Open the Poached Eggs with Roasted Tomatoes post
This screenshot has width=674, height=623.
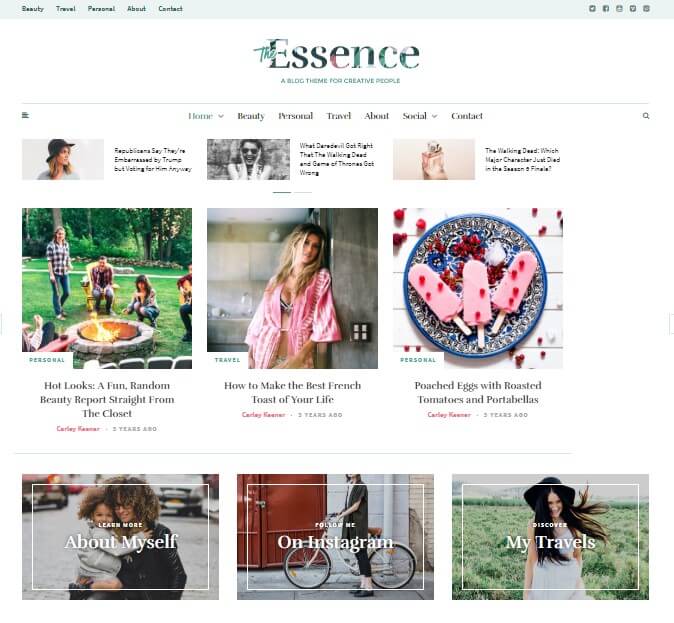pyautogui.click(x=478, y=393)
